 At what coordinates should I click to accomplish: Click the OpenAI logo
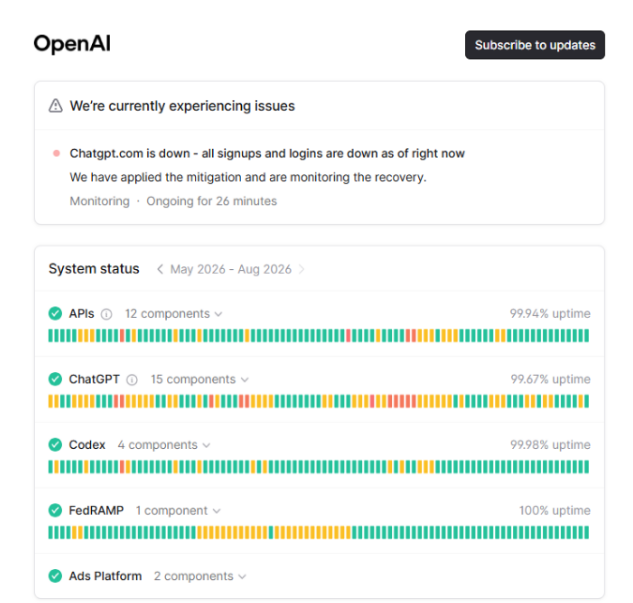72,44
